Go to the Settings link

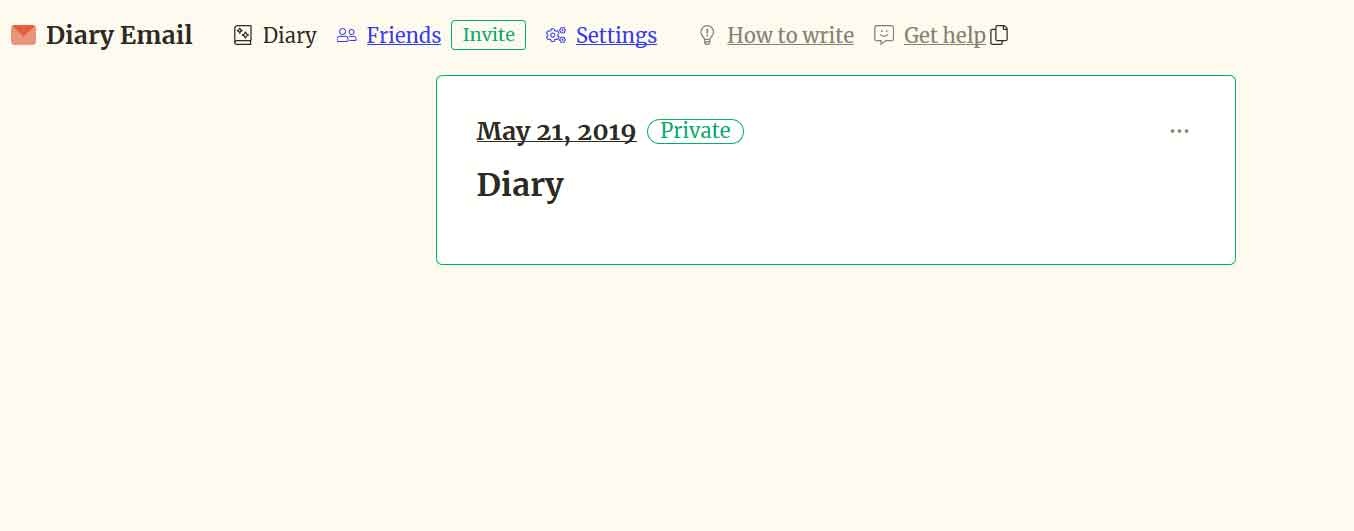point(616,35)
